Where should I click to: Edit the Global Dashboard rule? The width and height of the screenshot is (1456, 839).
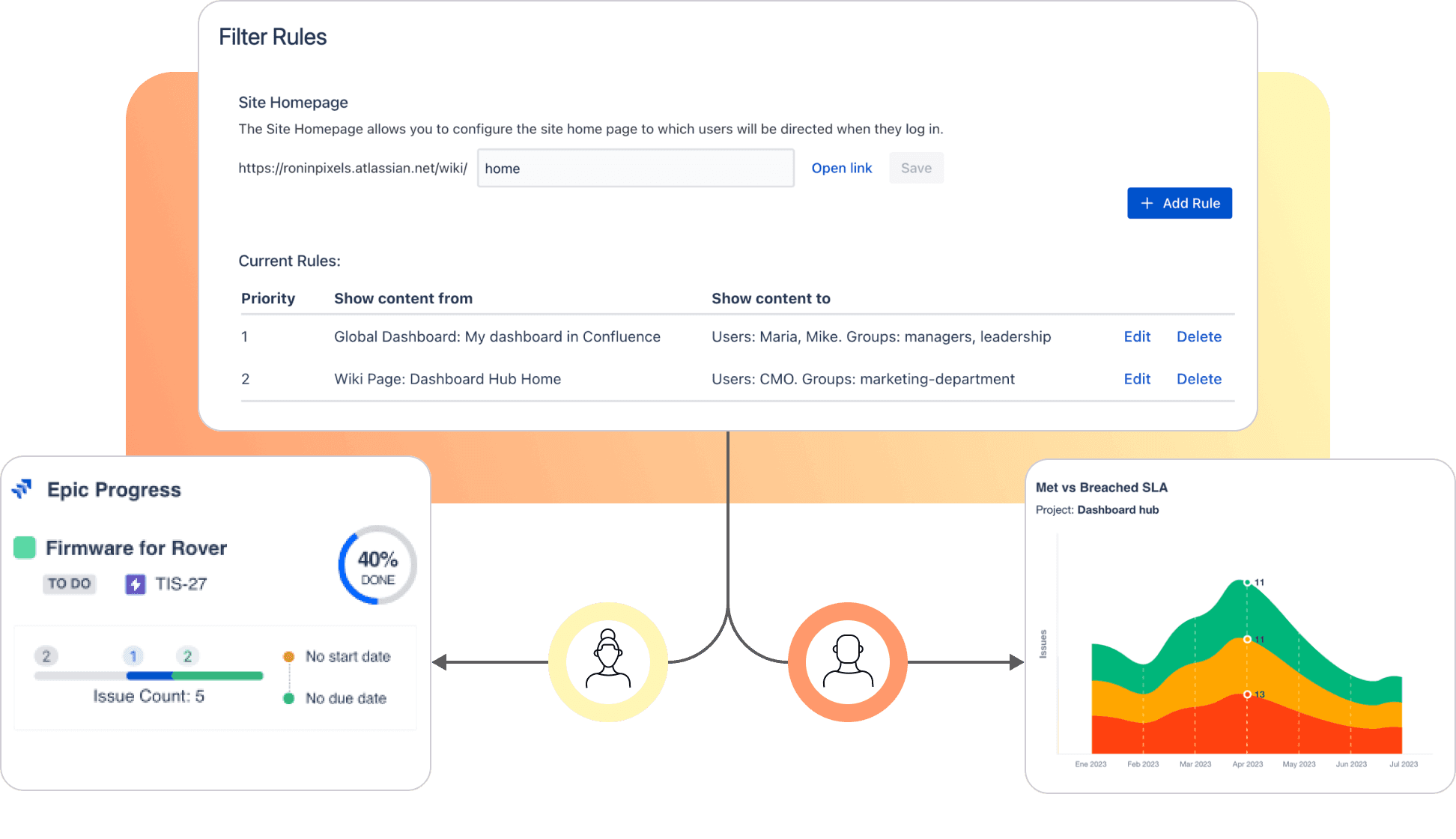click(x=1137, y=336)
